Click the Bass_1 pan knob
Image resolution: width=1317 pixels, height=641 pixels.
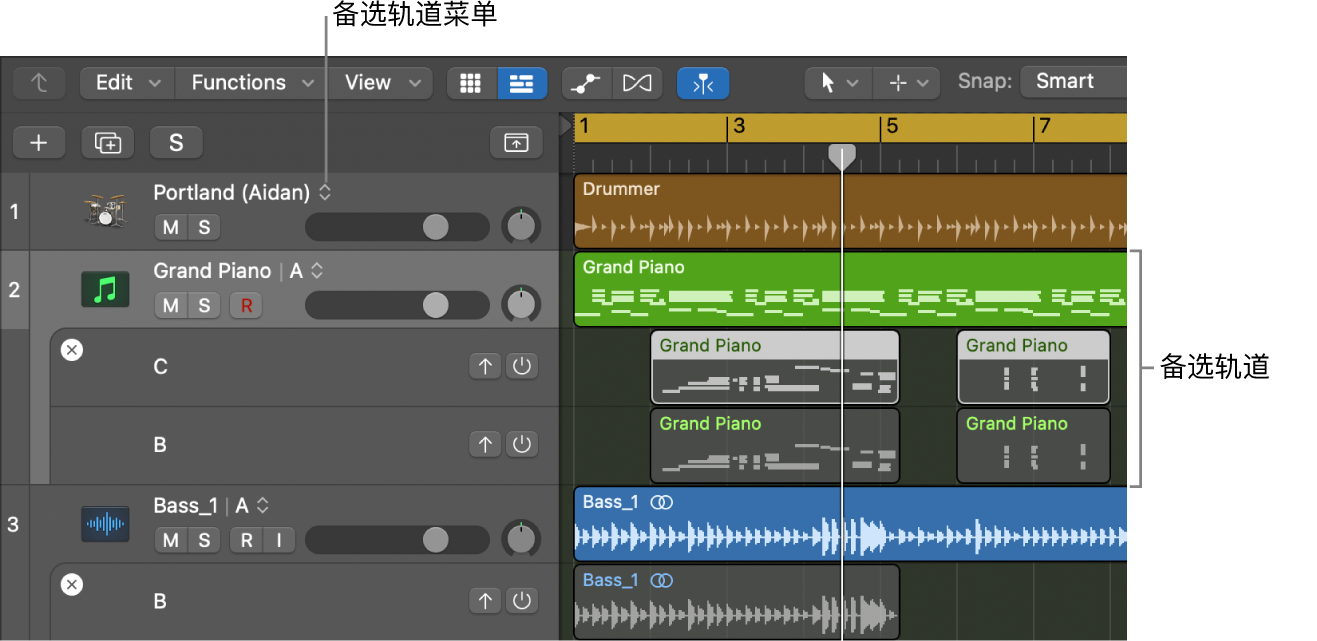[521, 539]
